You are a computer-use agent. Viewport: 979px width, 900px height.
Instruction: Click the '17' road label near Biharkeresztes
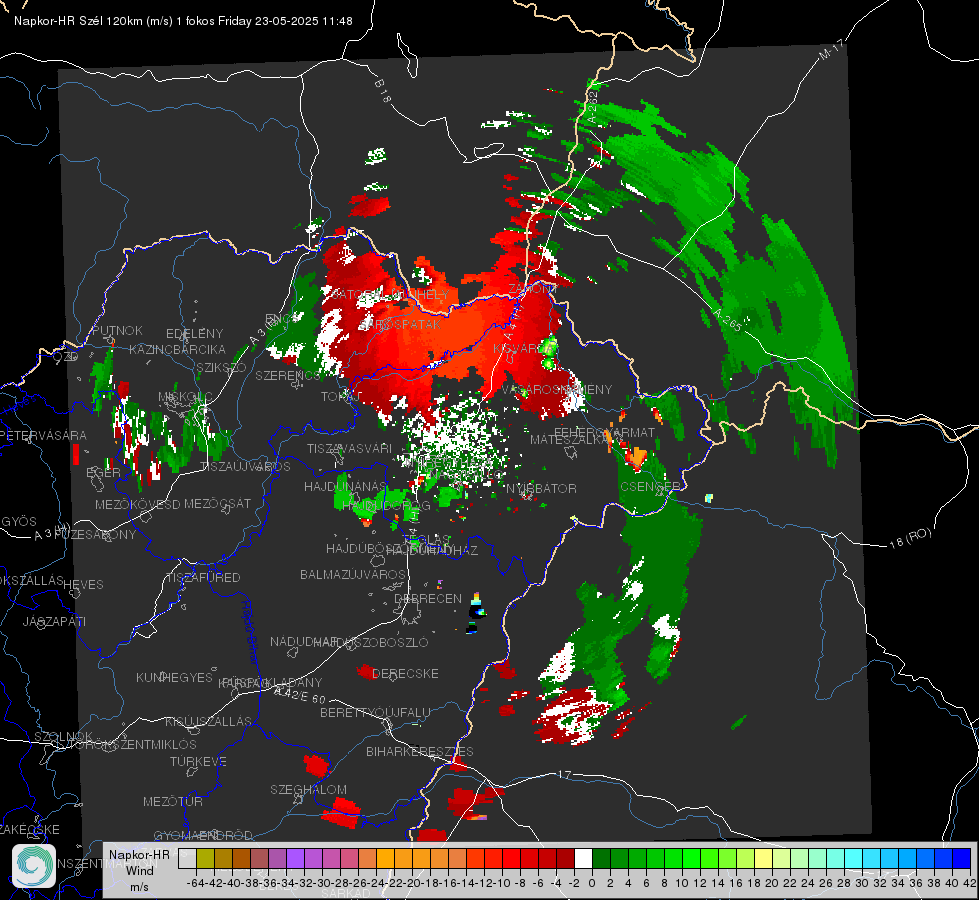564,774
